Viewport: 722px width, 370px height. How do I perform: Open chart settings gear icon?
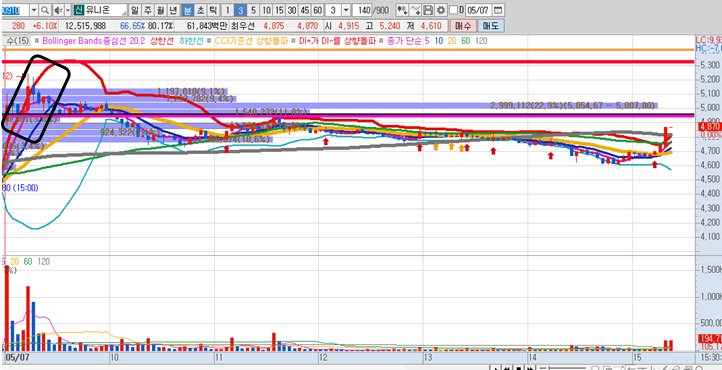point(441,10)
